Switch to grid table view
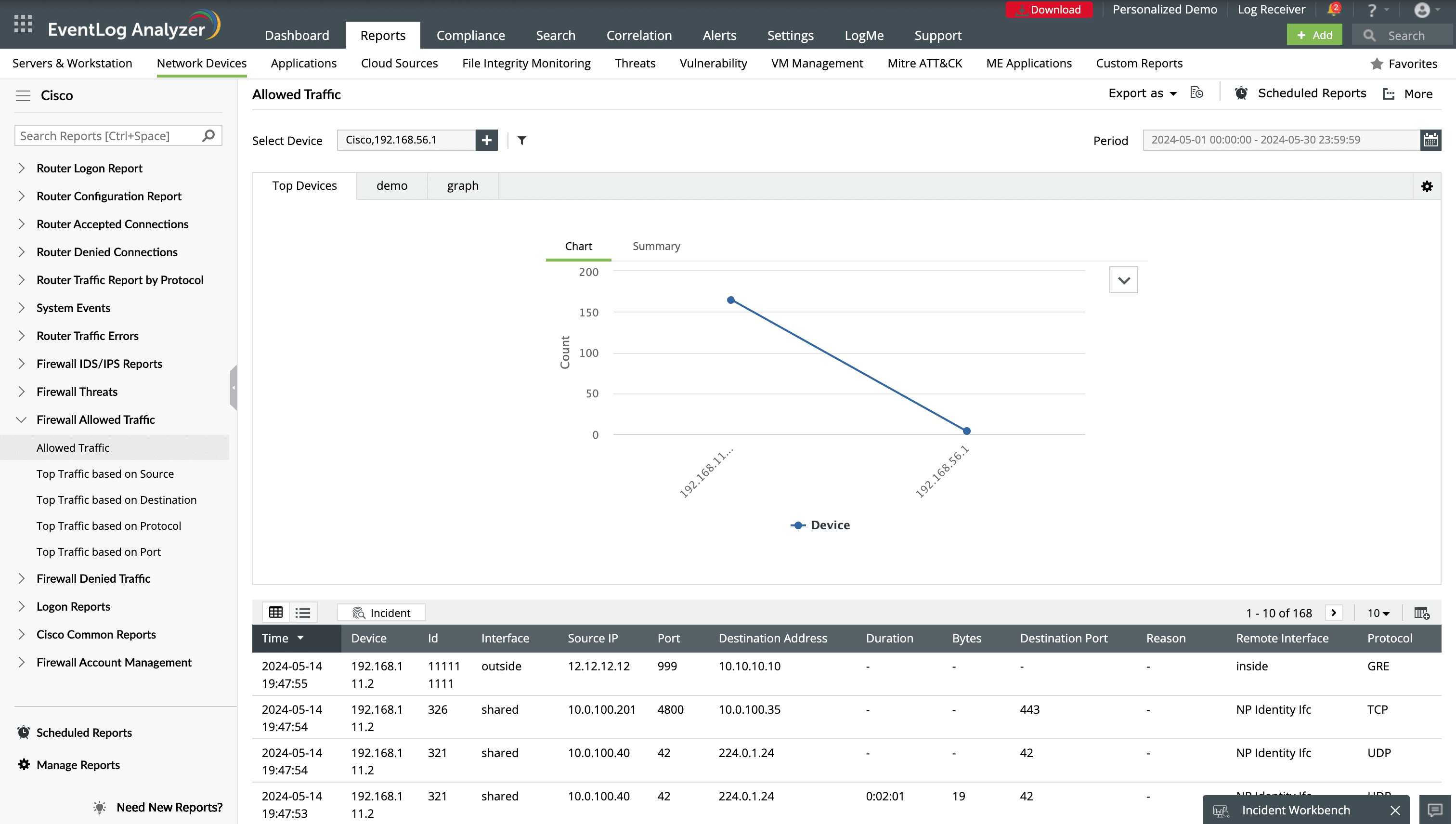The width and height of the screenshot is (1456, 824). tap(275, 612)
